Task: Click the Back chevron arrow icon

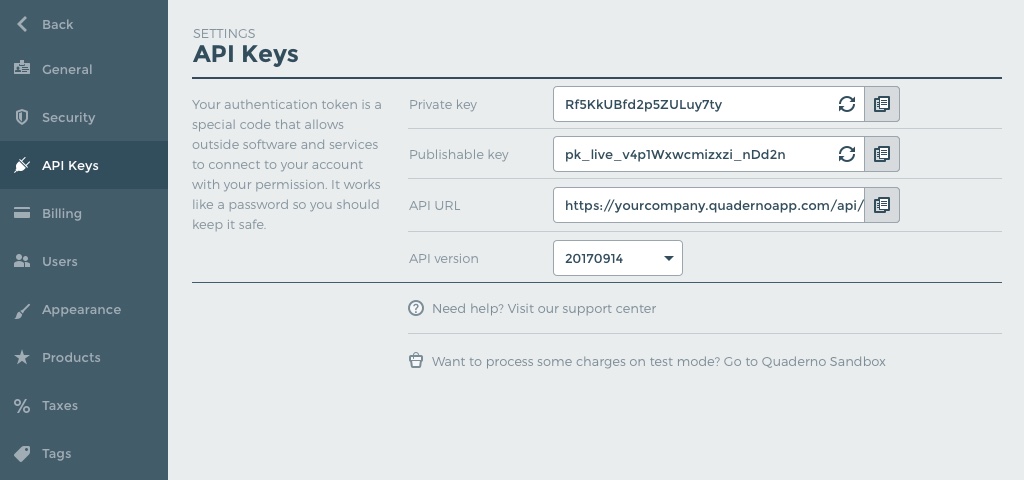Action: click(x=22, y=24)
